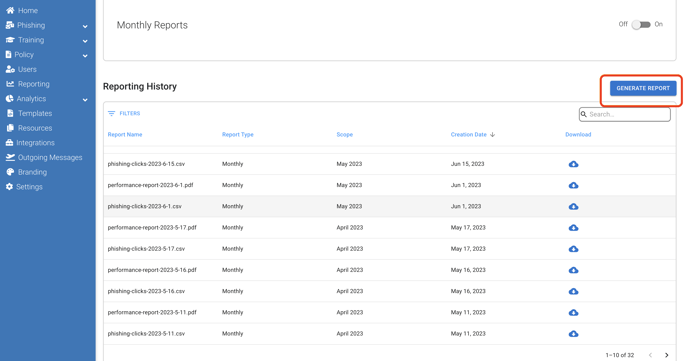The width and height of the screenshot is (688, 361).
Task: Select row text performance-report-2023-5-17.pdf
Action: click(x=152, y=228)
